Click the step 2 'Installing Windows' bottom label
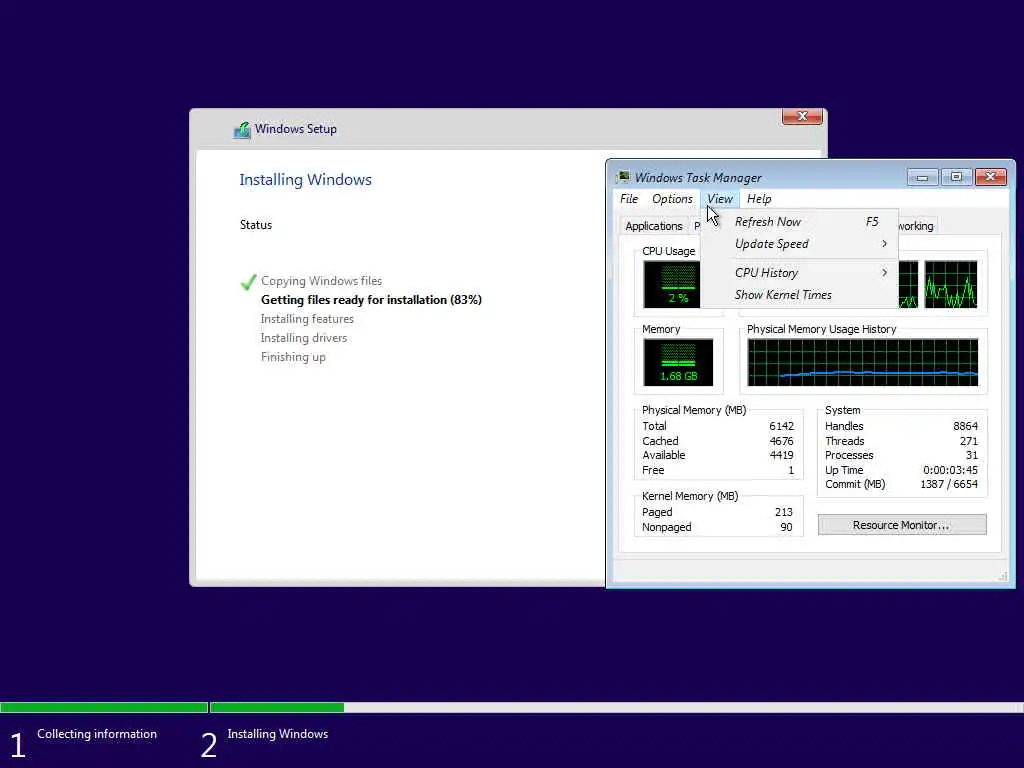Viewport: 1024px width, 768px height. coord(278,734)
